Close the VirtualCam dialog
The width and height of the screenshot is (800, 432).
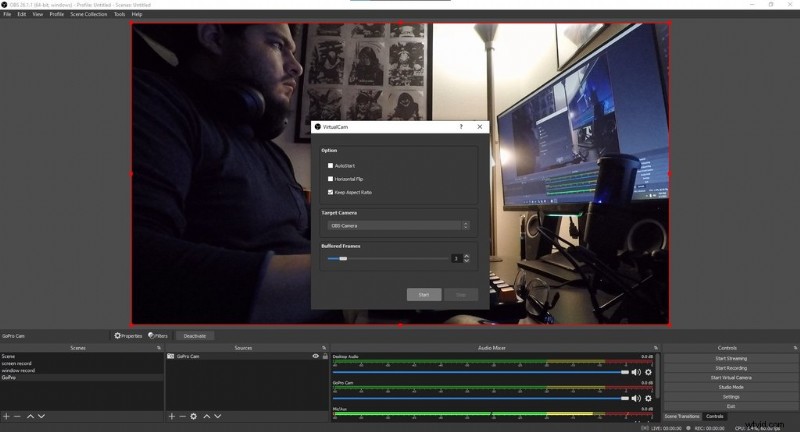[x=480, y=126]
